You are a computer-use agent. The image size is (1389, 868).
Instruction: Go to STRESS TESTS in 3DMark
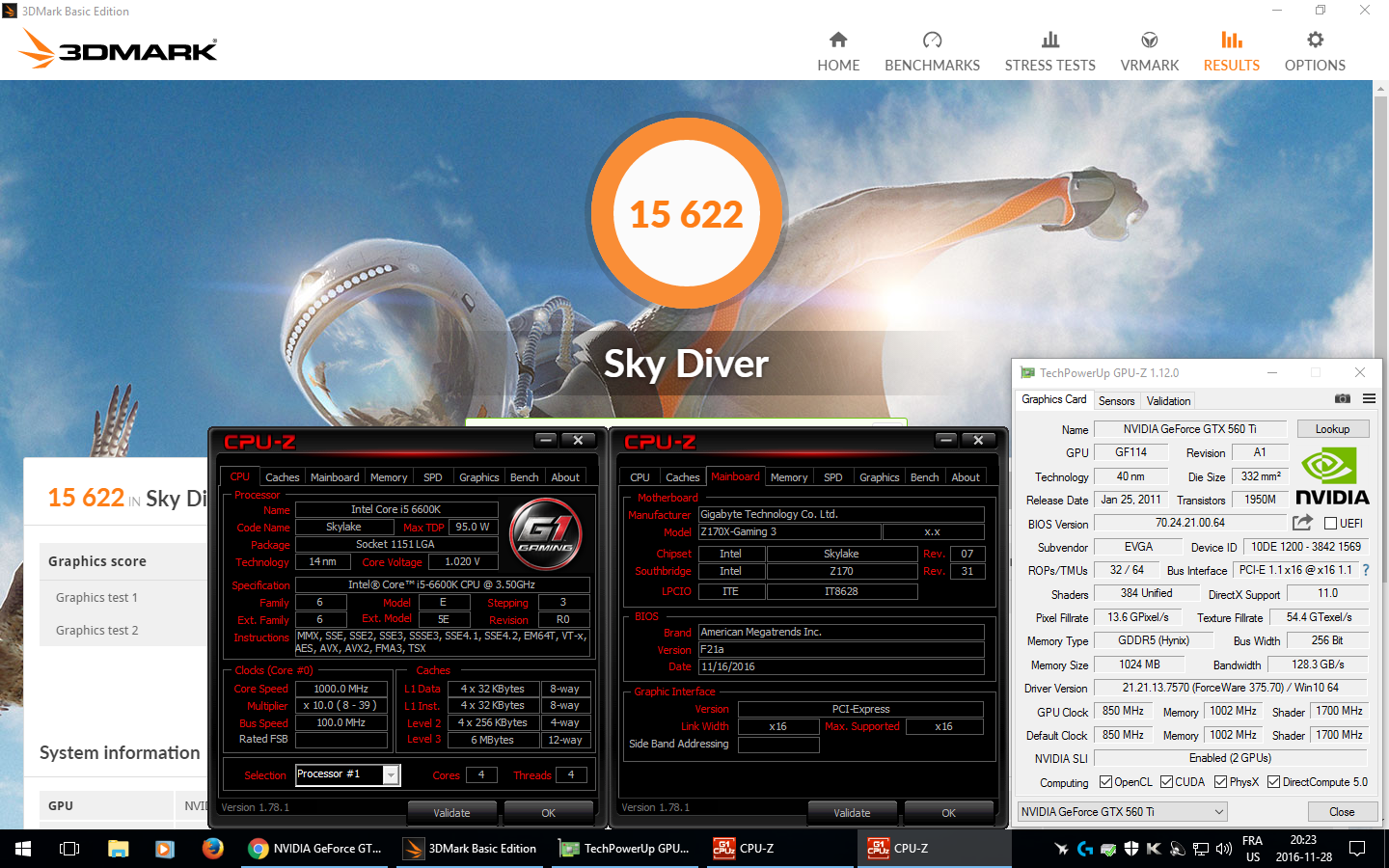pos(1050,52)
